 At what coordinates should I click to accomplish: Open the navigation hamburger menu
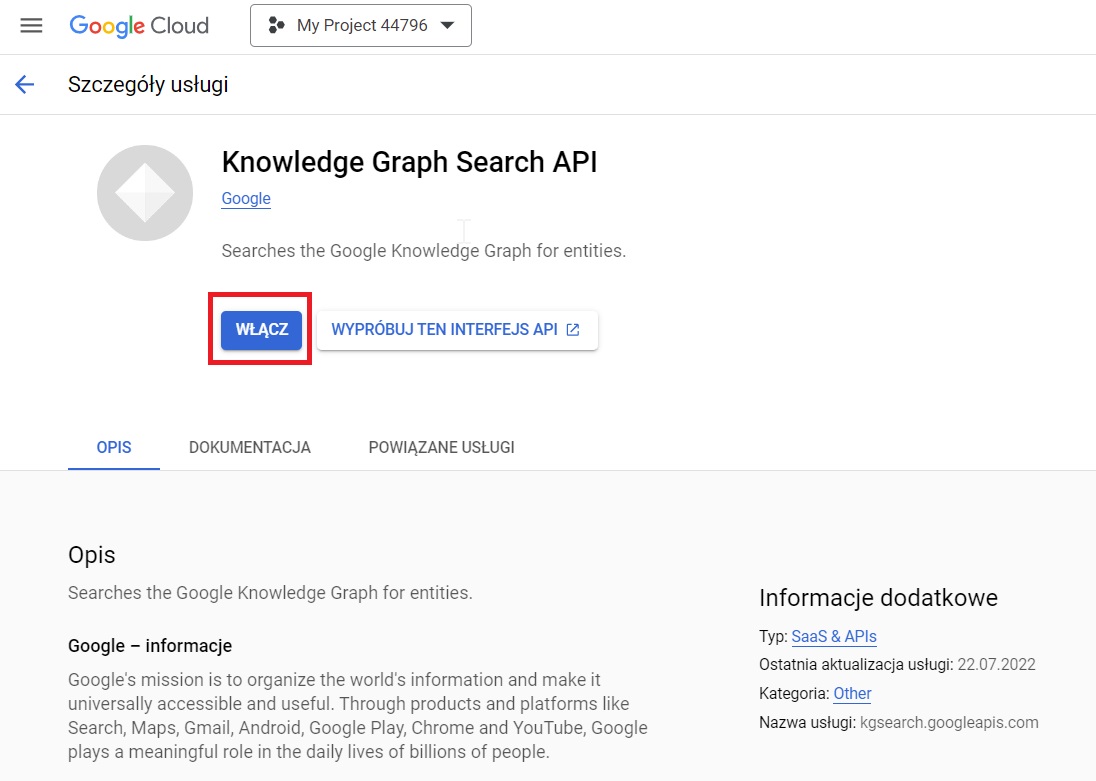31,25
